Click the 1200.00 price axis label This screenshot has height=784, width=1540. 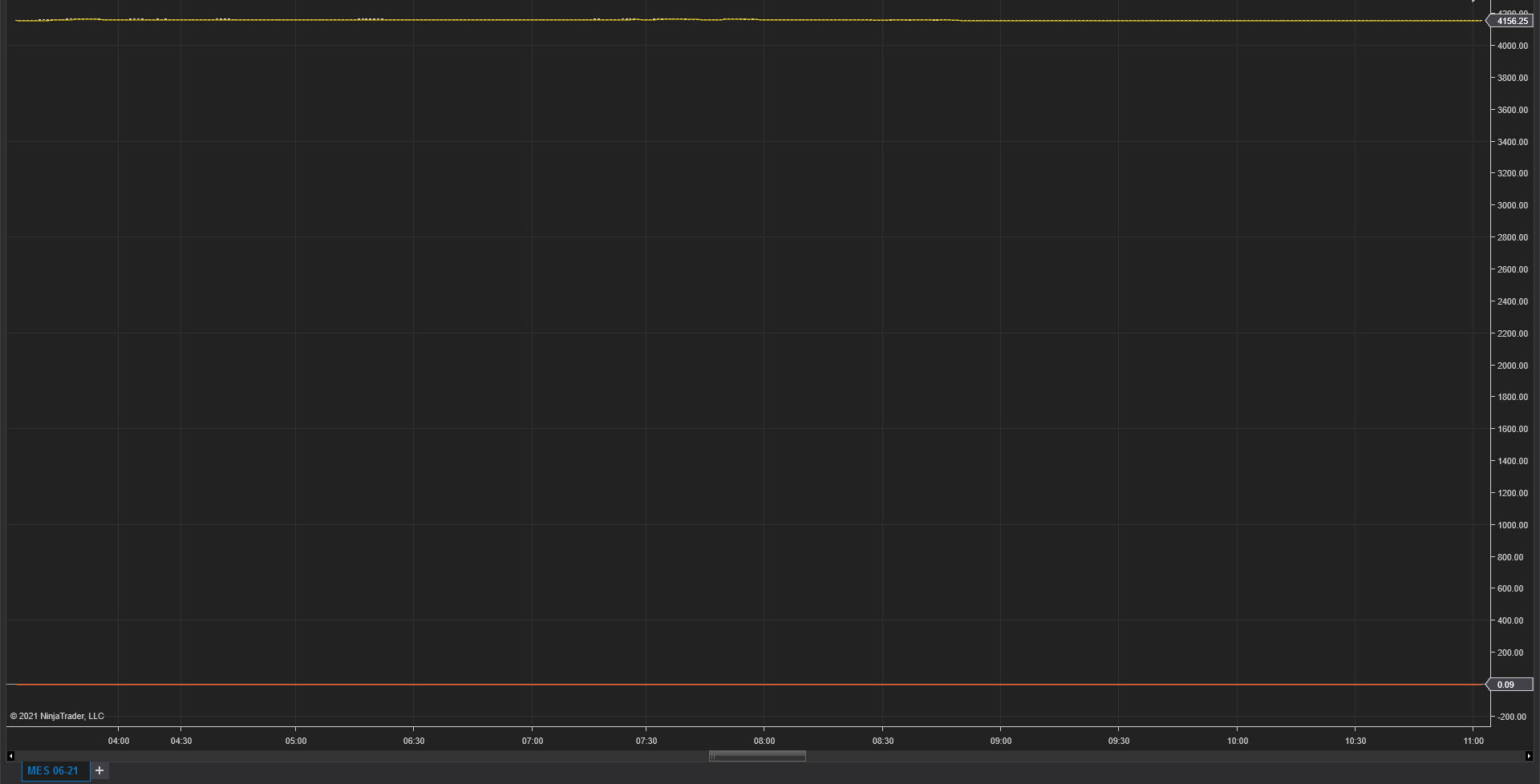[1512, 493]
